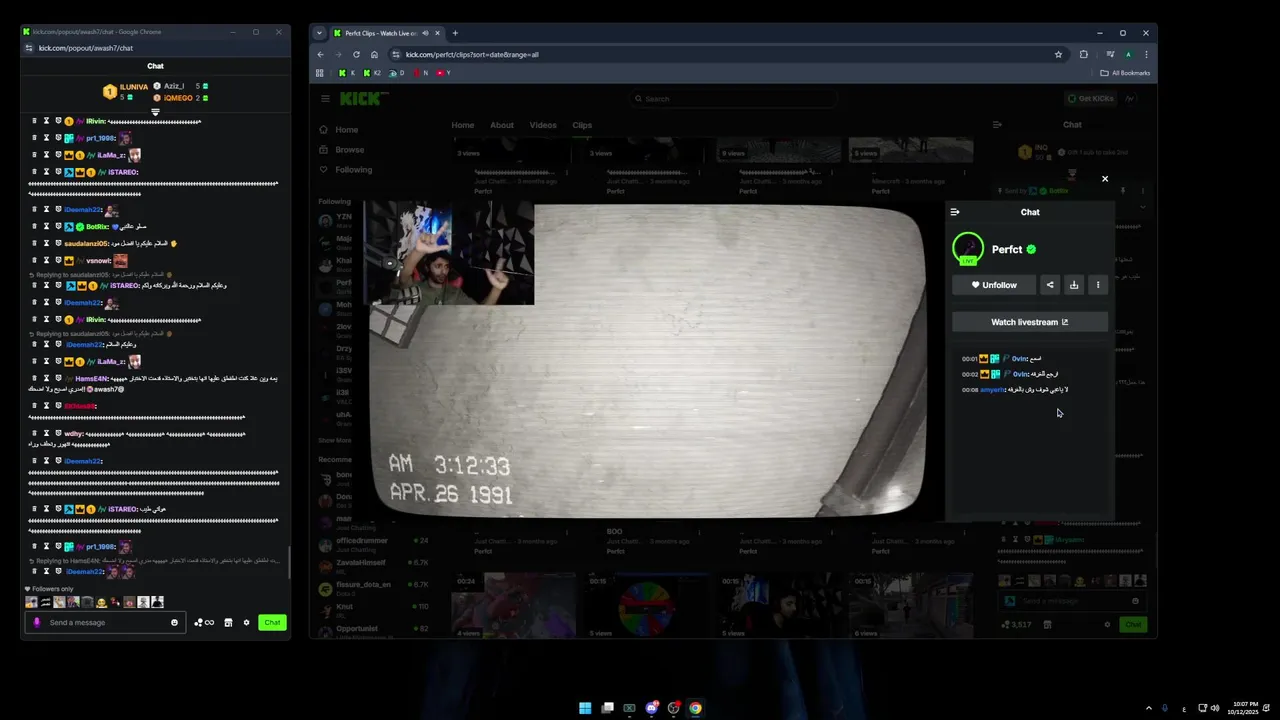Open clip more-options menu

pyautogui.click(x=1098, y=285)
